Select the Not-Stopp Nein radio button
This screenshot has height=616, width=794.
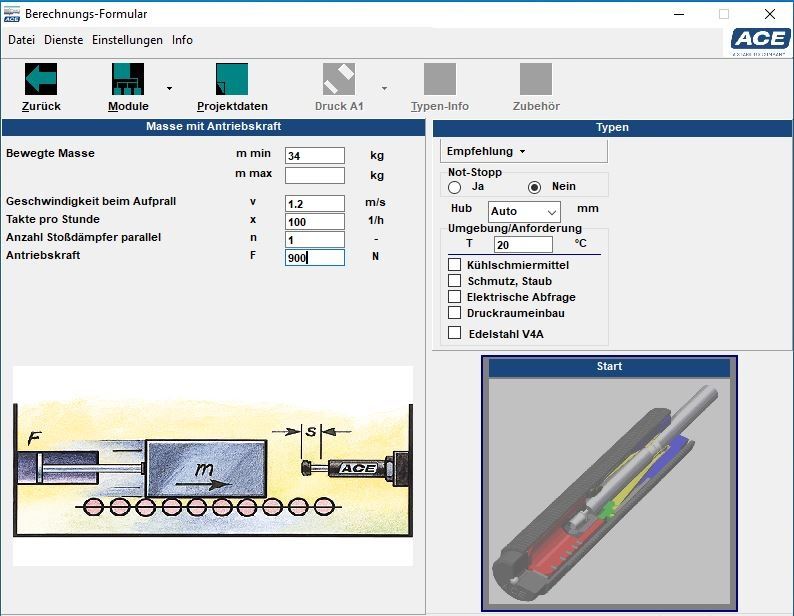click(x=535, y=187)
